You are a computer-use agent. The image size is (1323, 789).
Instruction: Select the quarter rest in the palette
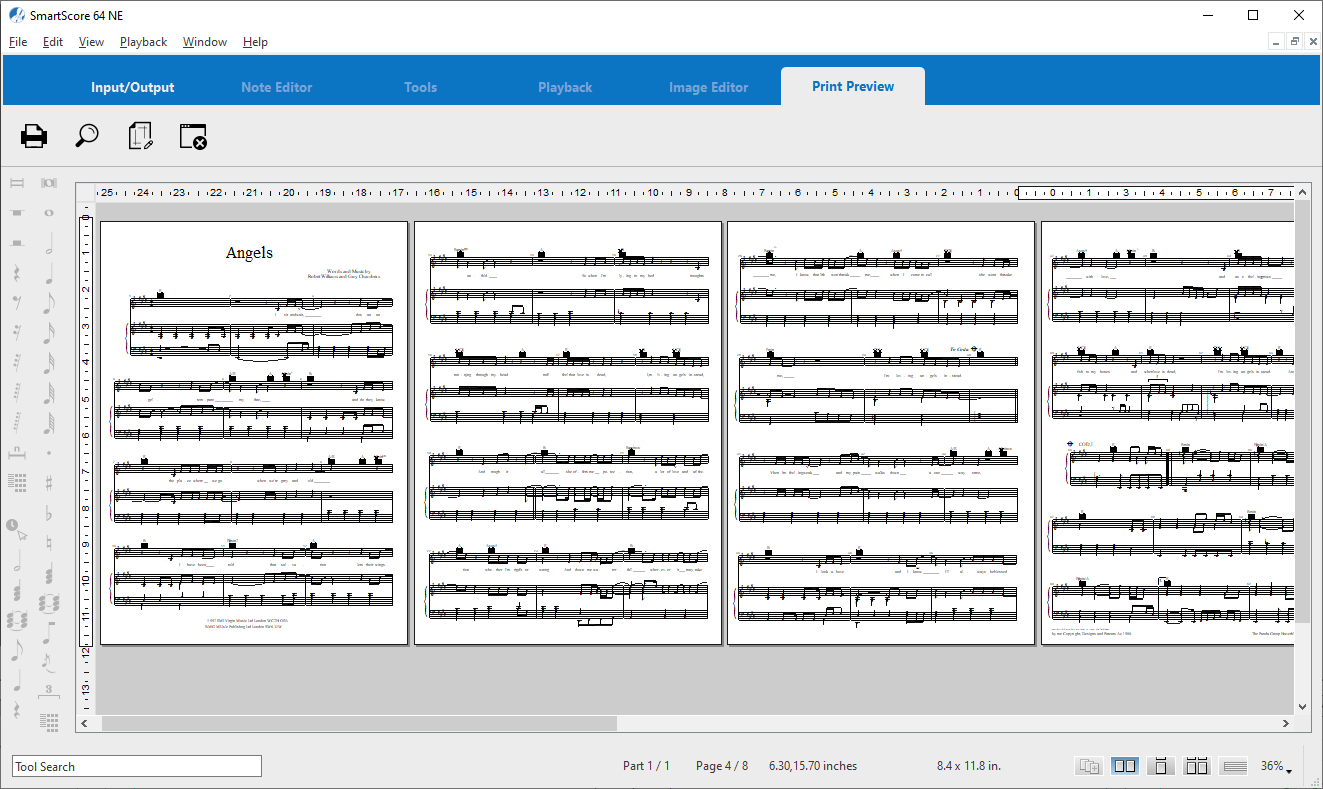pyautogui.click(x=17, y=273)
